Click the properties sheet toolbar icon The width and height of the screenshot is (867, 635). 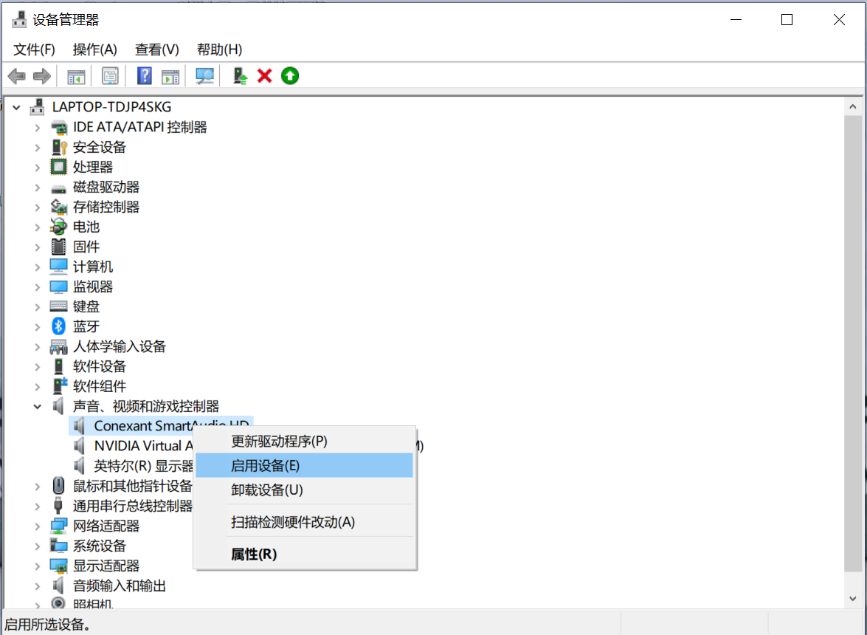click(110, 76)
